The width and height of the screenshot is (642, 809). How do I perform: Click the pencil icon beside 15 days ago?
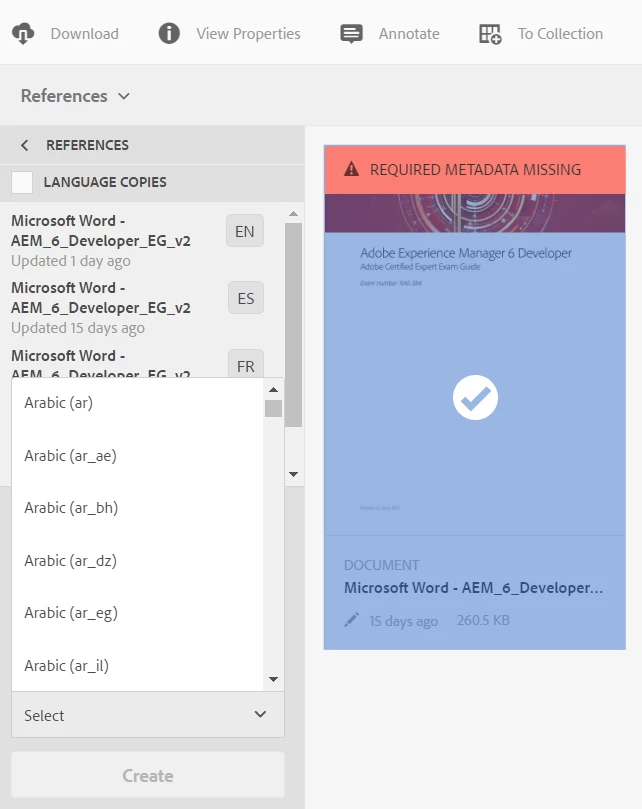pyautogui.click(x=351, y=620)
